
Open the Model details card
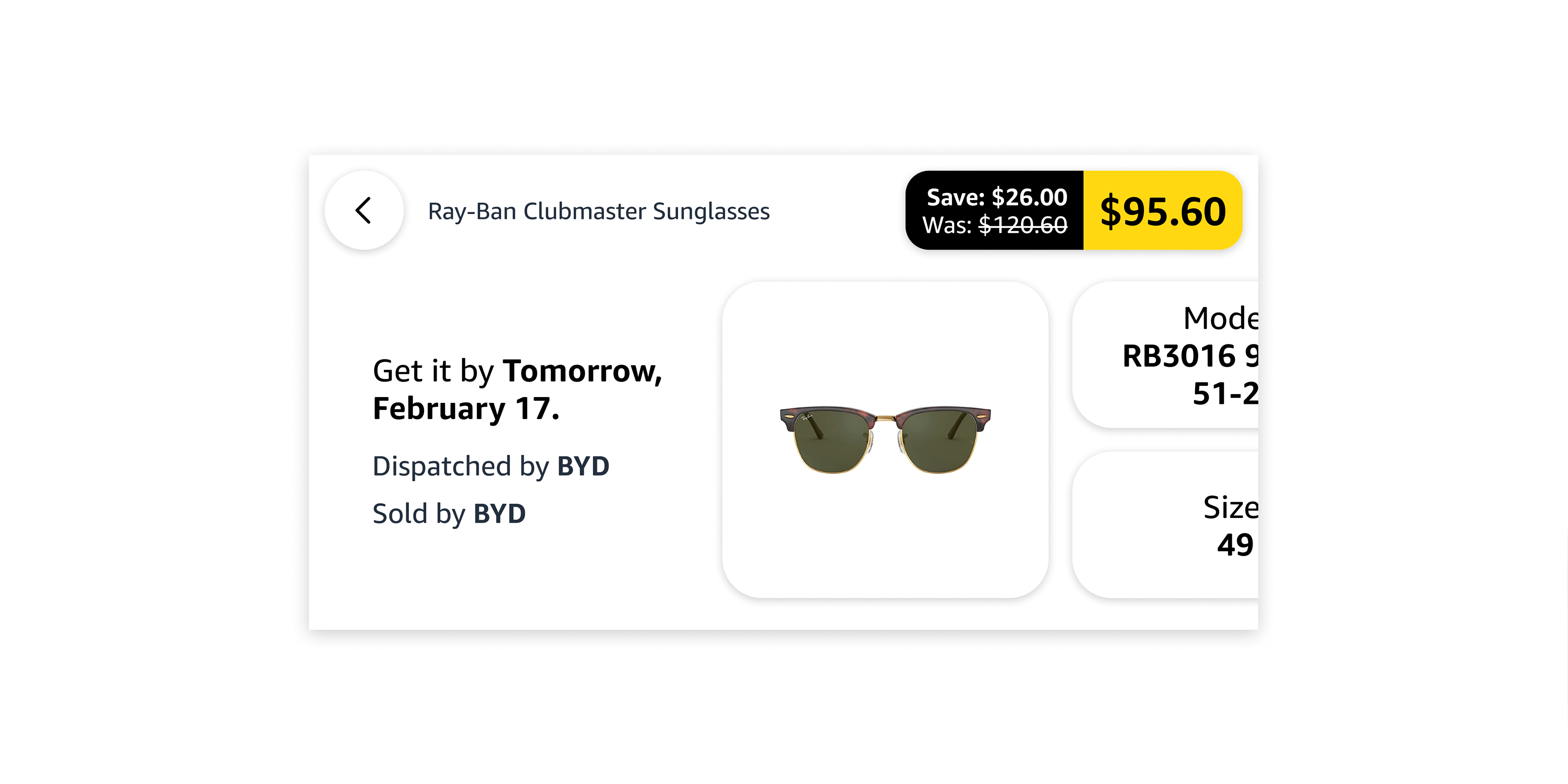pyautogui.click(x=1165, y=355)
